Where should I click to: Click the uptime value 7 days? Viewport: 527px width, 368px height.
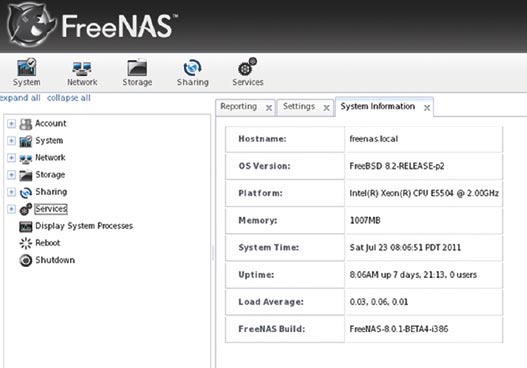[x=413, y=275]
